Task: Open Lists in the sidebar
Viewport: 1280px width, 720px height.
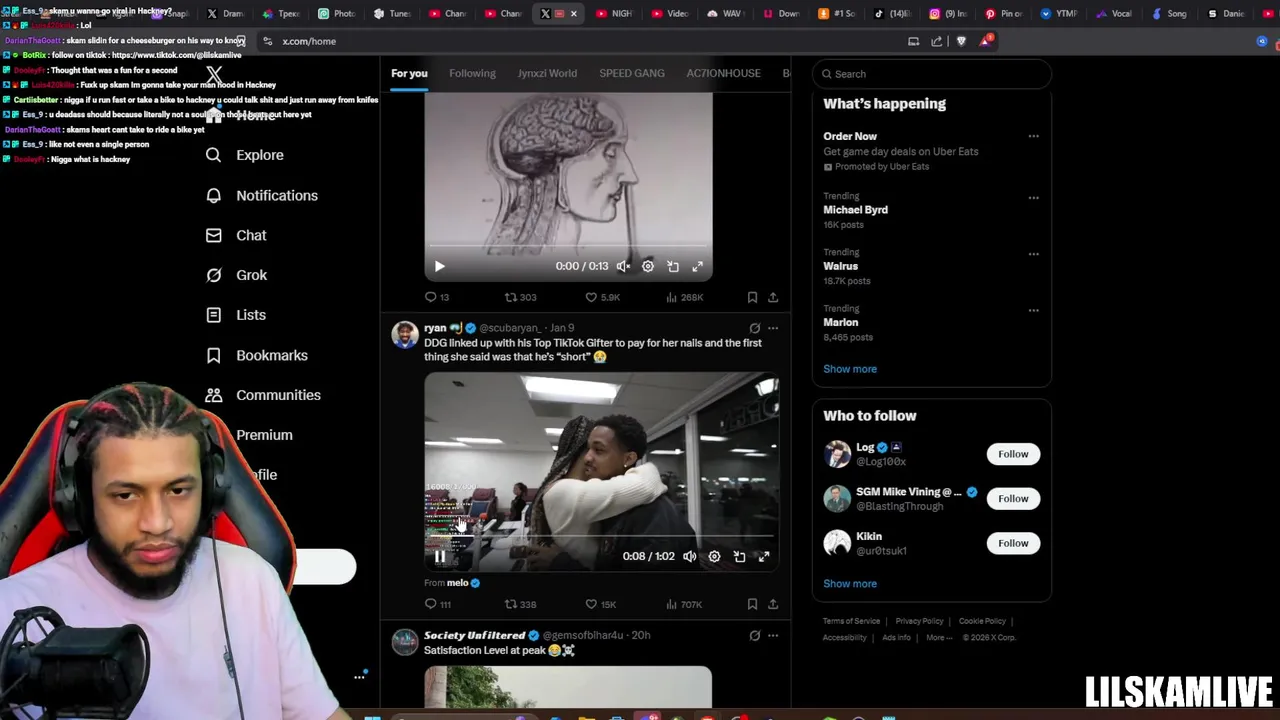Action: tap(236, 315)
